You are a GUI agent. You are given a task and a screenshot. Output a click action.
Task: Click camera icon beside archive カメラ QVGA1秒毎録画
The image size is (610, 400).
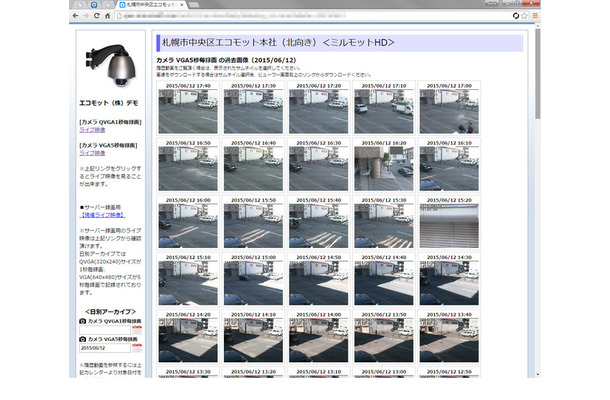pyautogui.click(x=82, y=321)
